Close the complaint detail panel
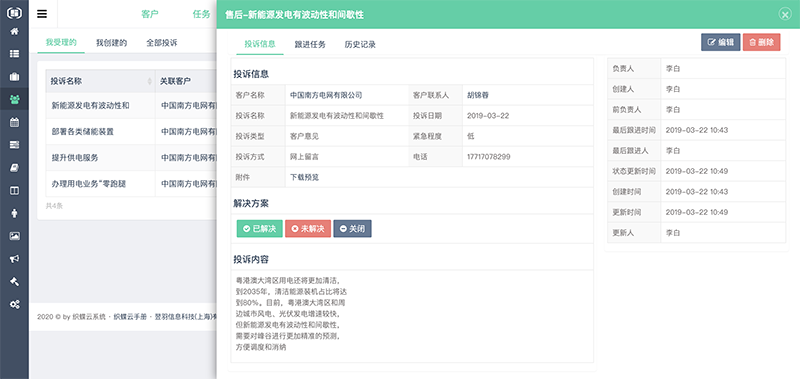 (x=785, y=14)
